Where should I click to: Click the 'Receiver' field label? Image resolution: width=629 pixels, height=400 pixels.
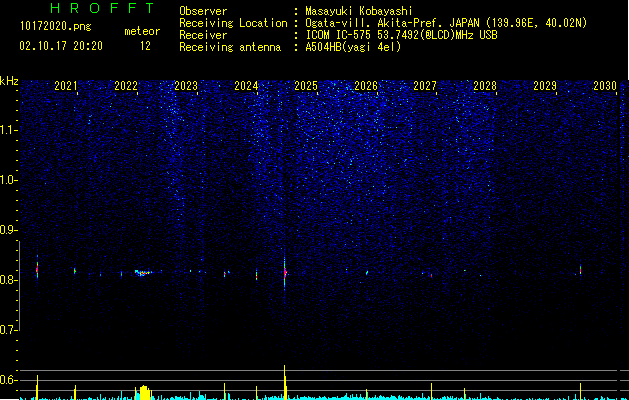[203, 35]
